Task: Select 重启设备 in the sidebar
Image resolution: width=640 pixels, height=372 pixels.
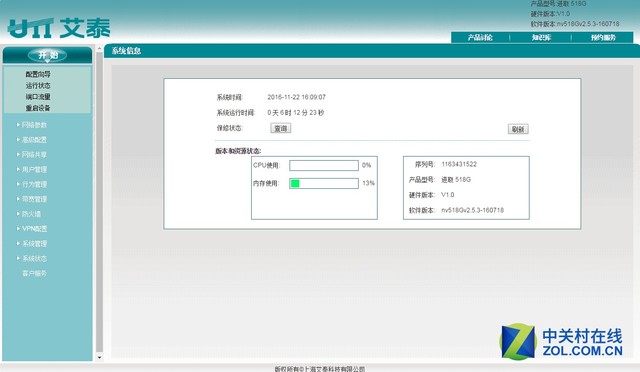Action: 38,108
